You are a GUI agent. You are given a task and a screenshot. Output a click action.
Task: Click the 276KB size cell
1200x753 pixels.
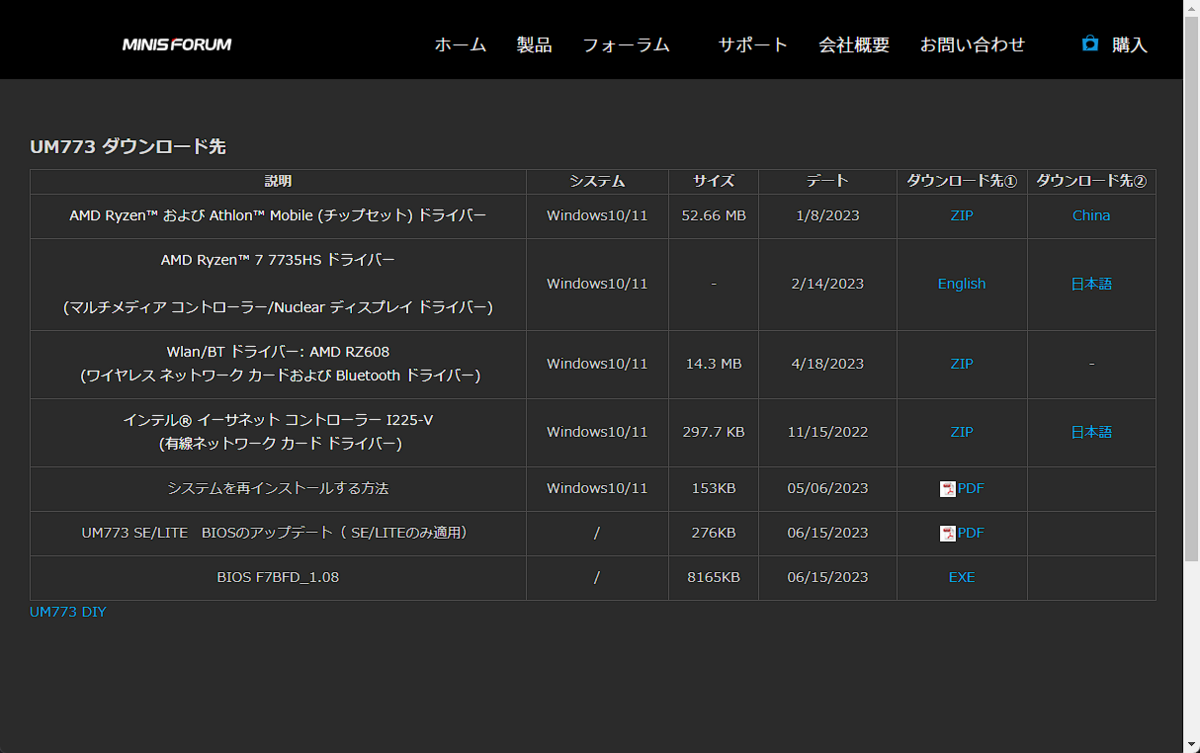point(714,533)
